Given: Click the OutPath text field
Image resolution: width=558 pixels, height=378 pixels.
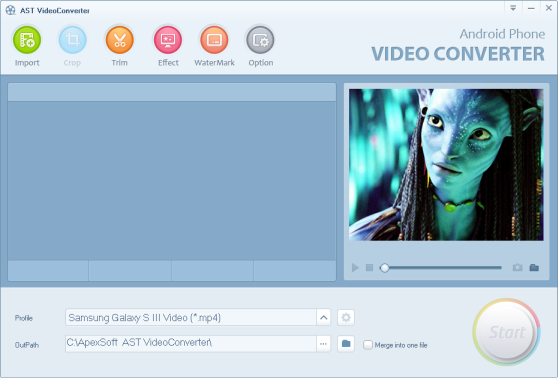Looking at the screenshot, I should click(191, 344).
